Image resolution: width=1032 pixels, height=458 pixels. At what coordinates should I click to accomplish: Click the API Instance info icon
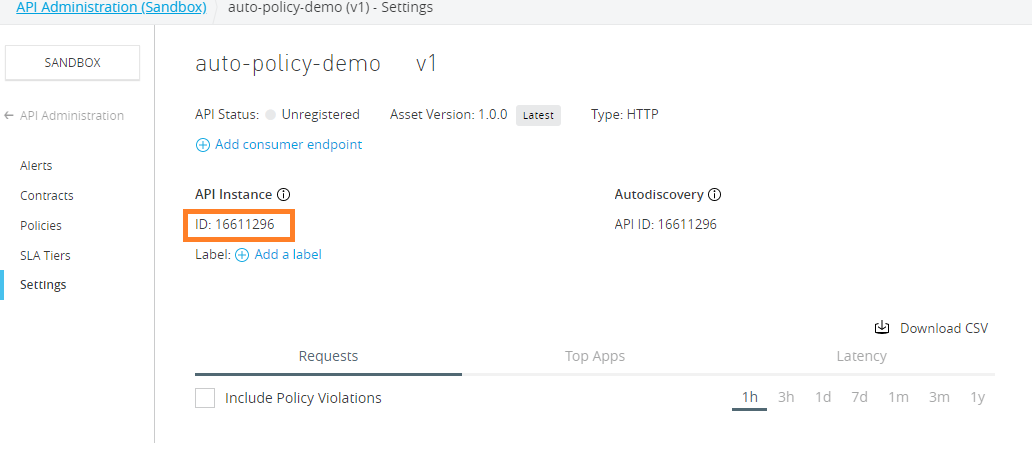283,195
